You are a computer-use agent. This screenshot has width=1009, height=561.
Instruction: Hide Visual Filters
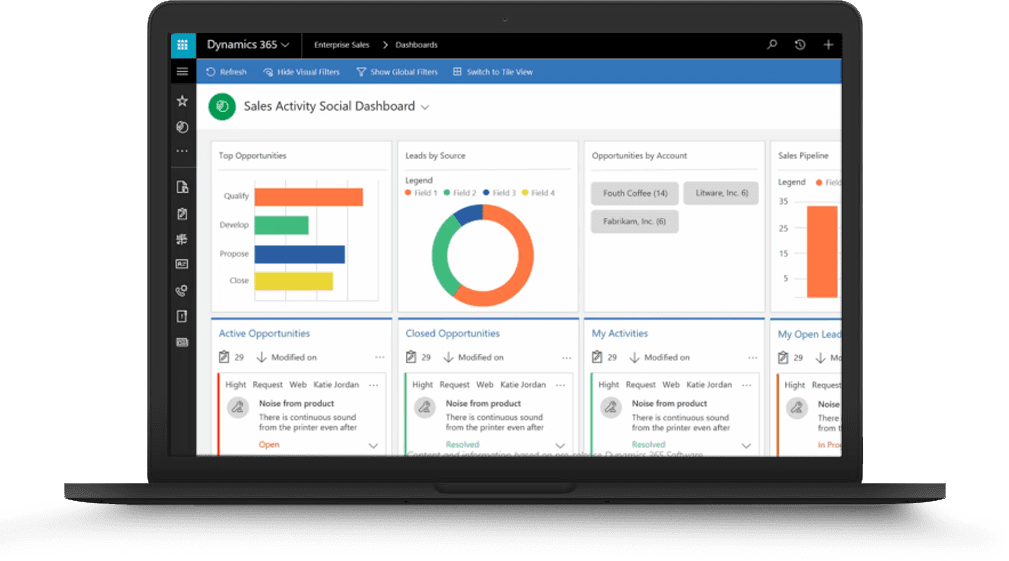pyautogui.click(x=301, y=72)
